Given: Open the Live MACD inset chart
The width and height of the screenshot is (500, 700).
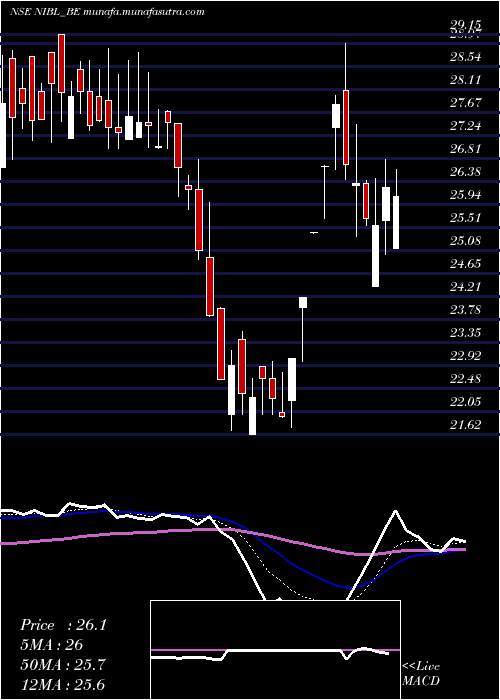Looking at the screenshot, I should [275, 650].
